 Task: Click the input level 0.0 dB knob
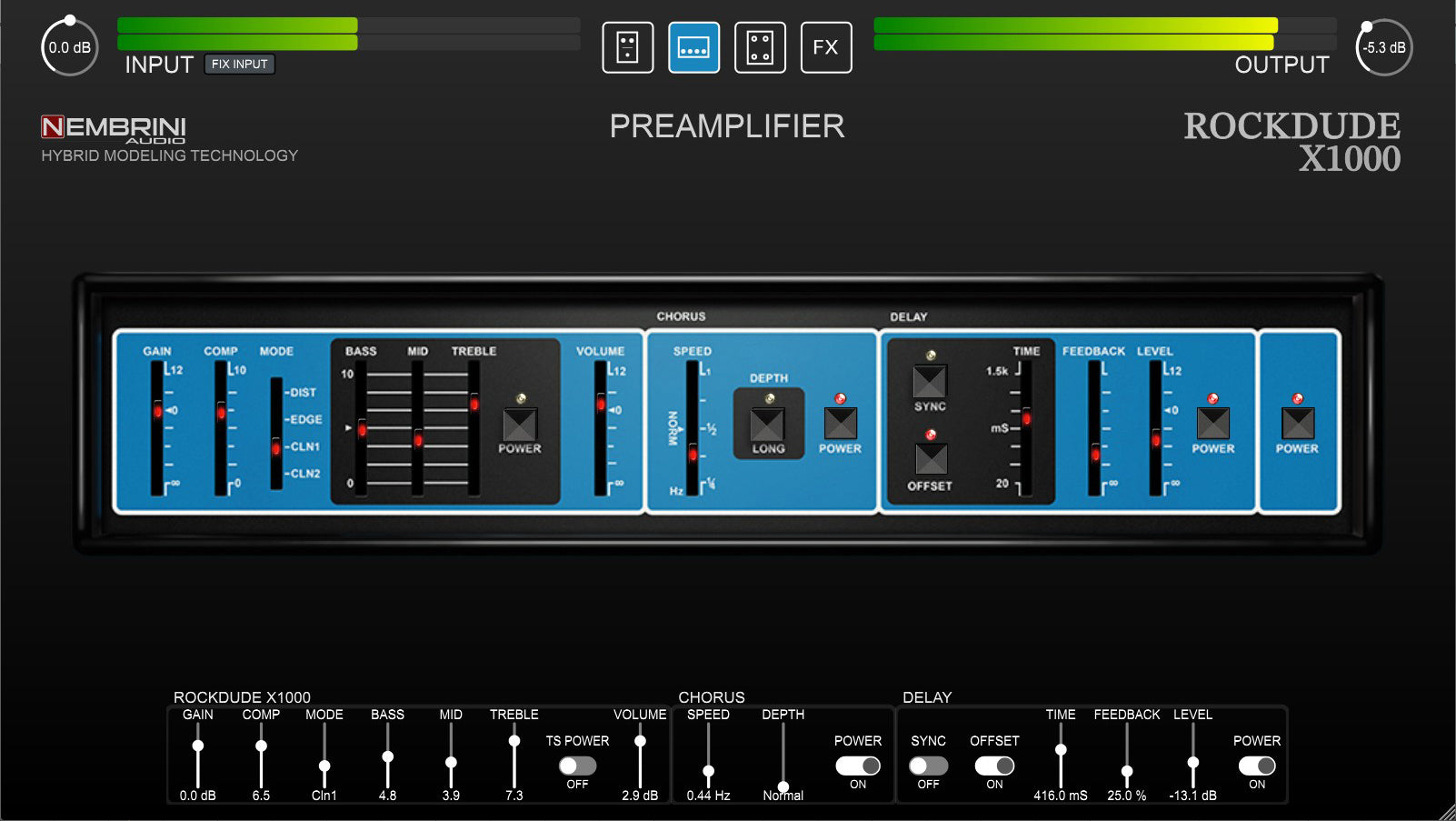[69, 47]
